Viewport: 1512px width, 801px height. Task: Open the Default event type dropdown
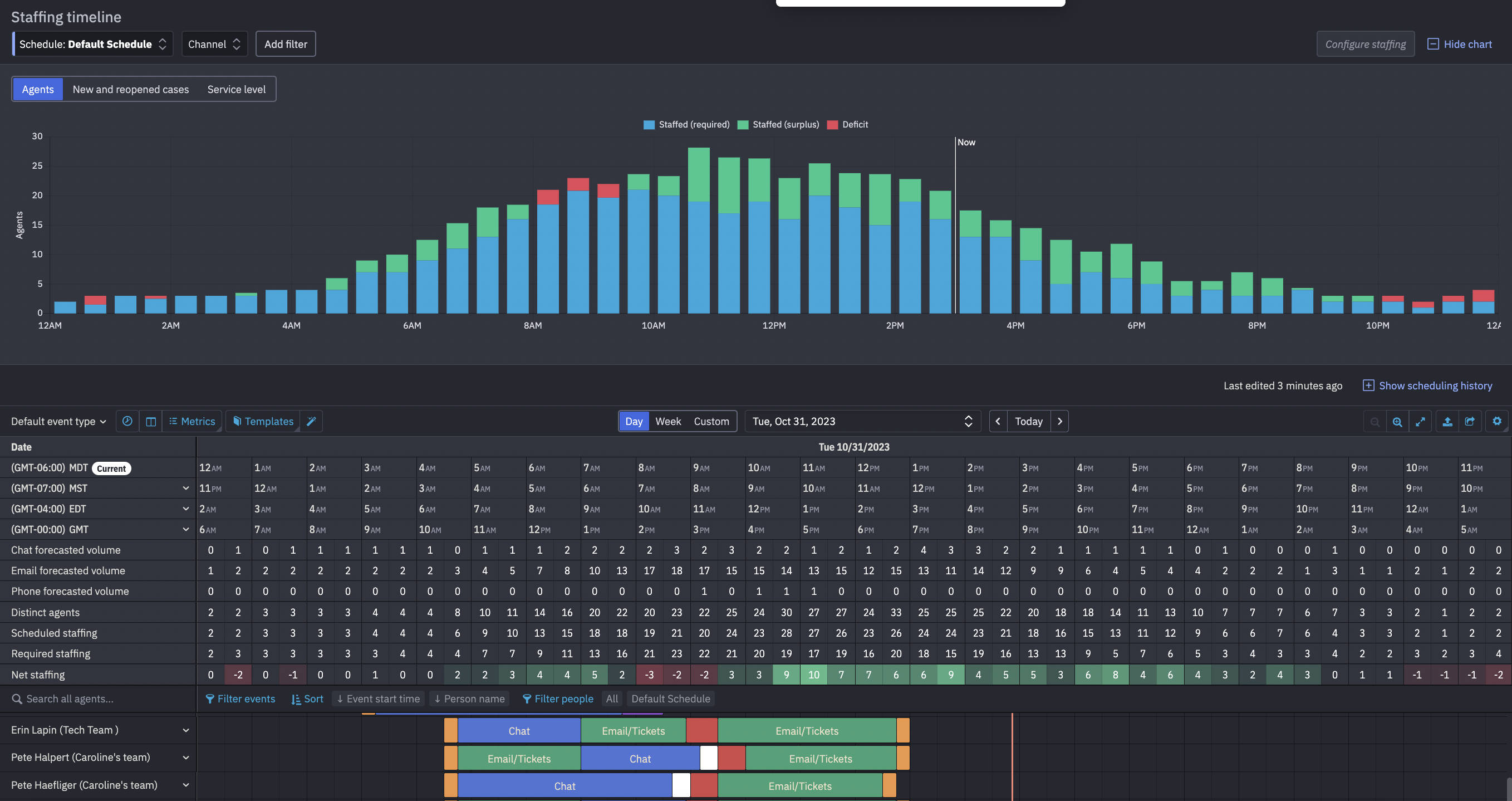57,421
